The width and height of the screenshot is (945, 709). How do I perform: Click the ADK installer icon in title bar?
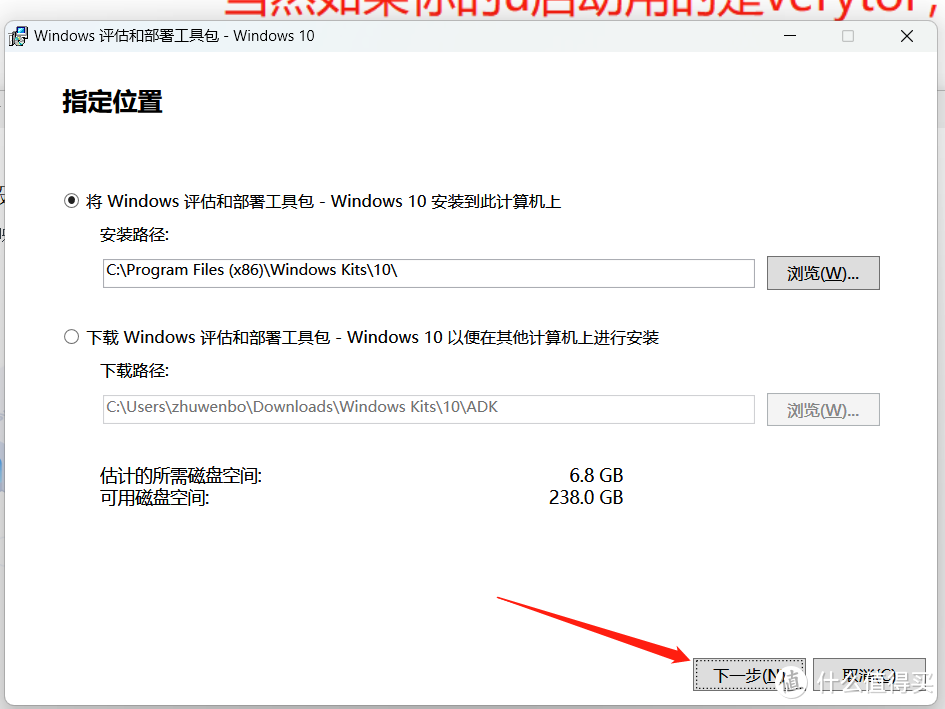18,36
